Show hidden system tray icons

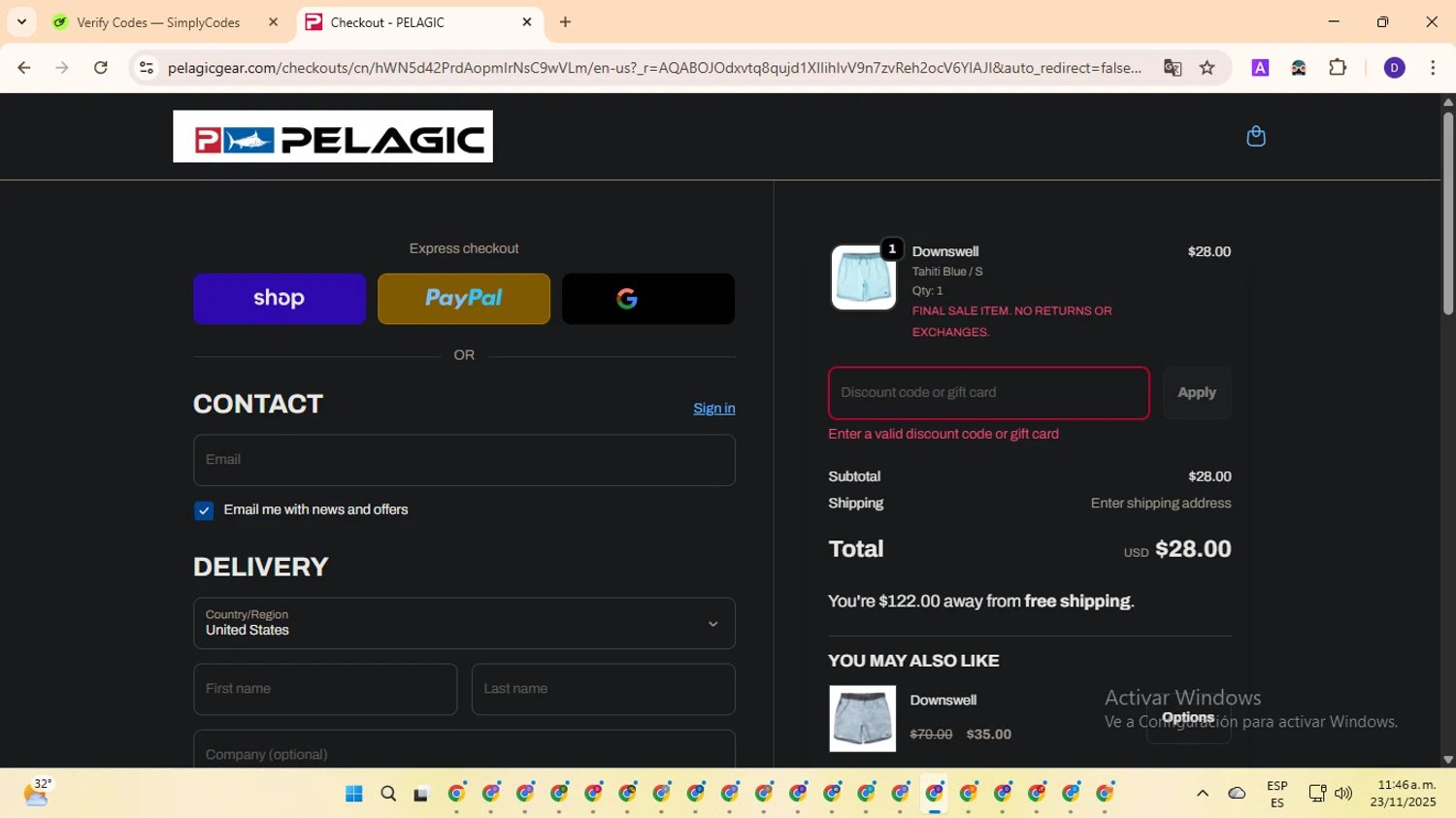[1203, 794]
